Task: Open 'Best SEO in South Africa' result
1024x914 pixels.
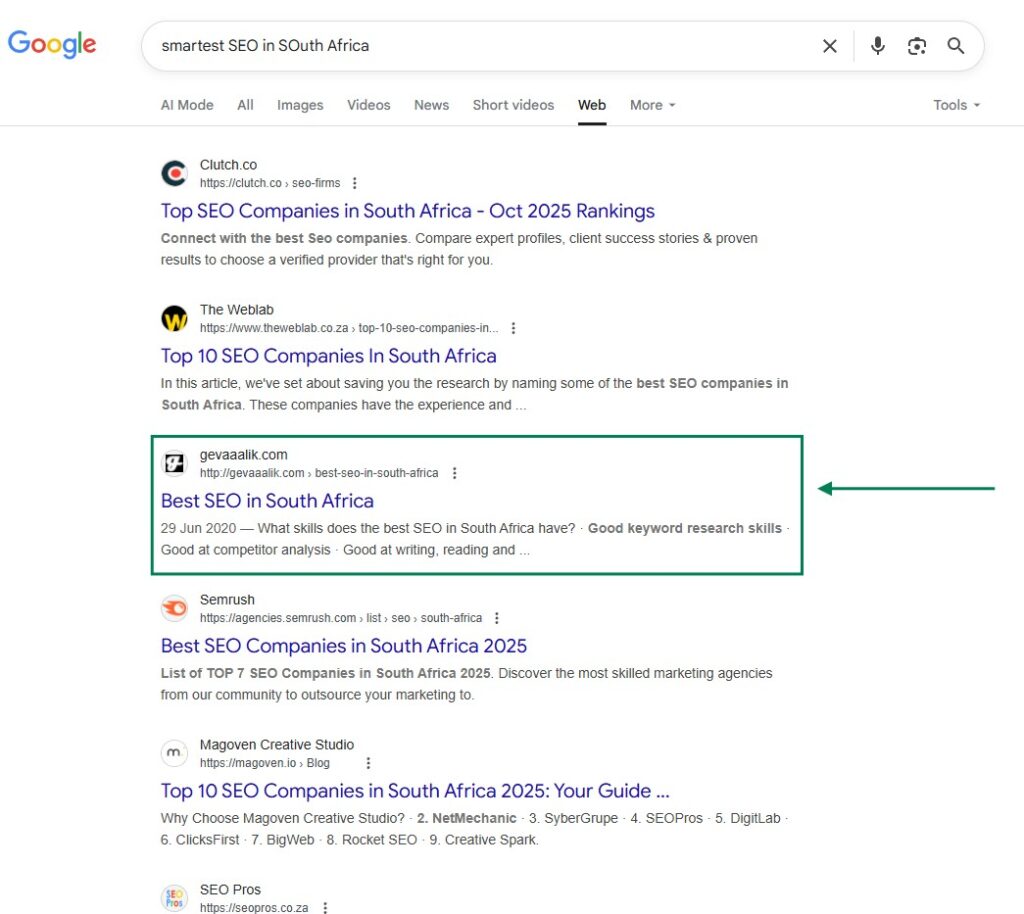Action: [267, 501]
